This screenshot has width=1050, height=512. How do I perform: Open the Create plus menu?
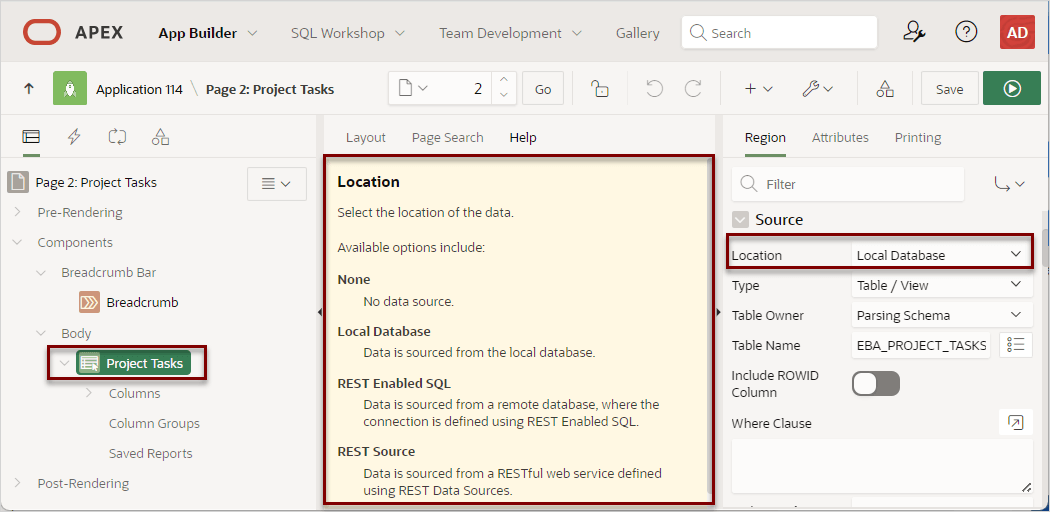758,88
